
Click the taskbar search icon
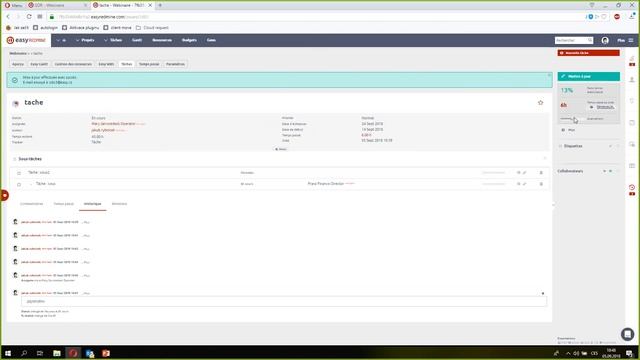(24, 353)
